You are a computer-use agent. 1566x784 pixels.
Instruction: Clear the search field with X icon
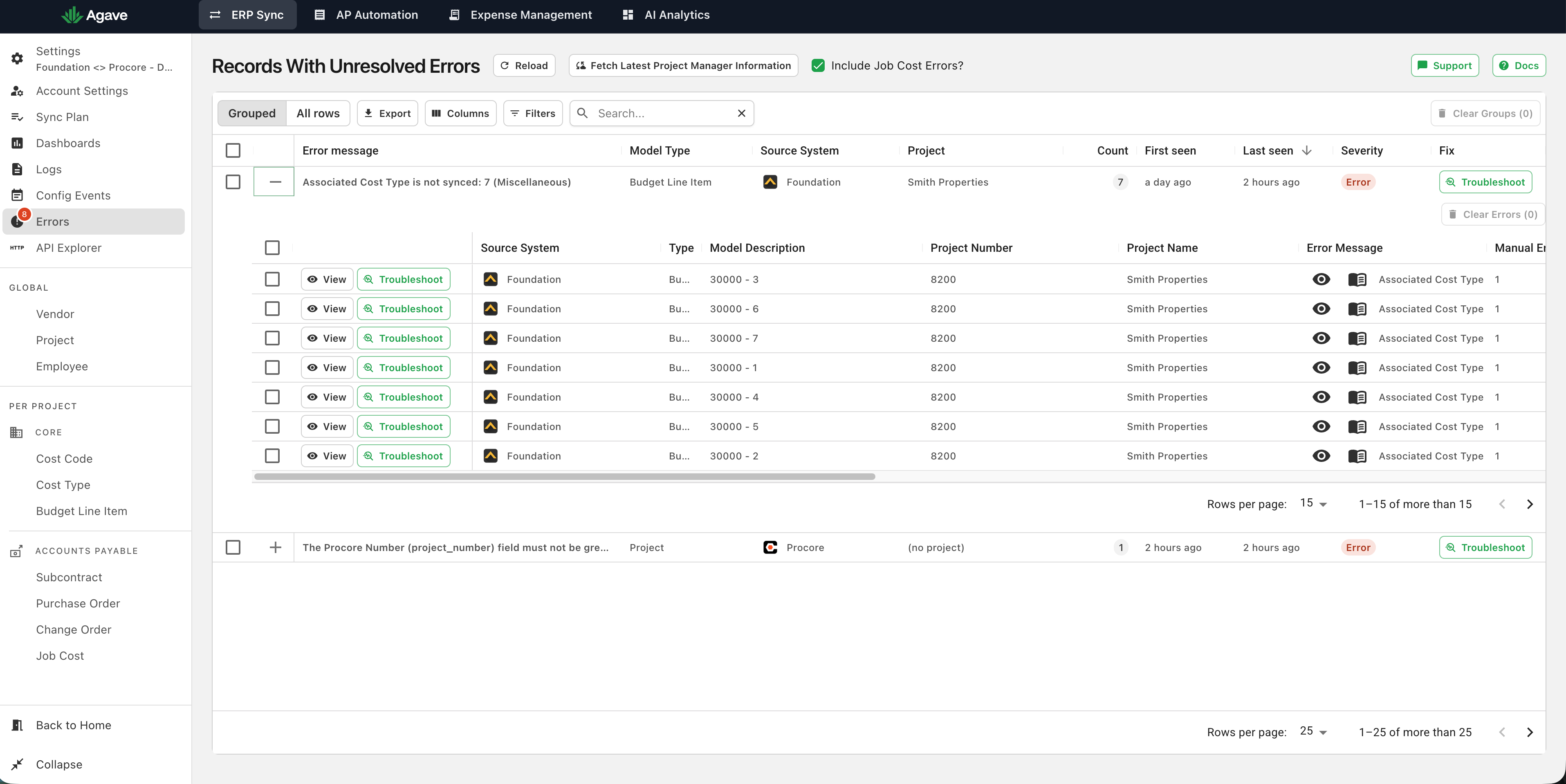(741, 113)
